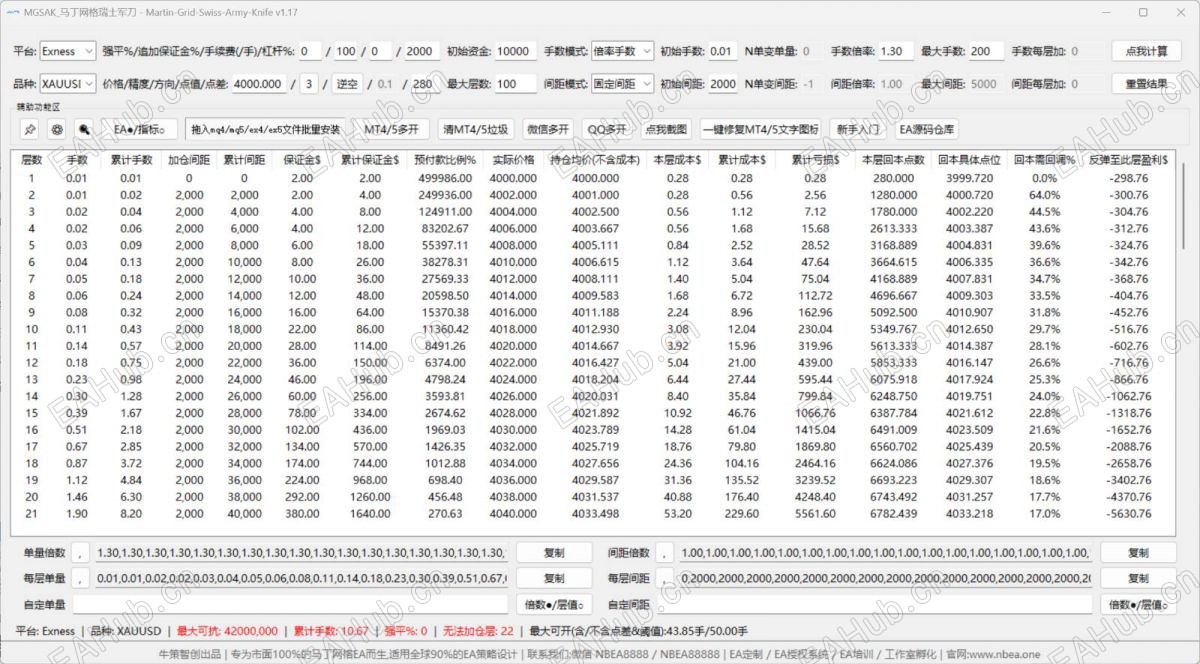Screen dimensions: 1200x664
Task: Click the 点我截图 screenshot button
Action: pos(666,130)
